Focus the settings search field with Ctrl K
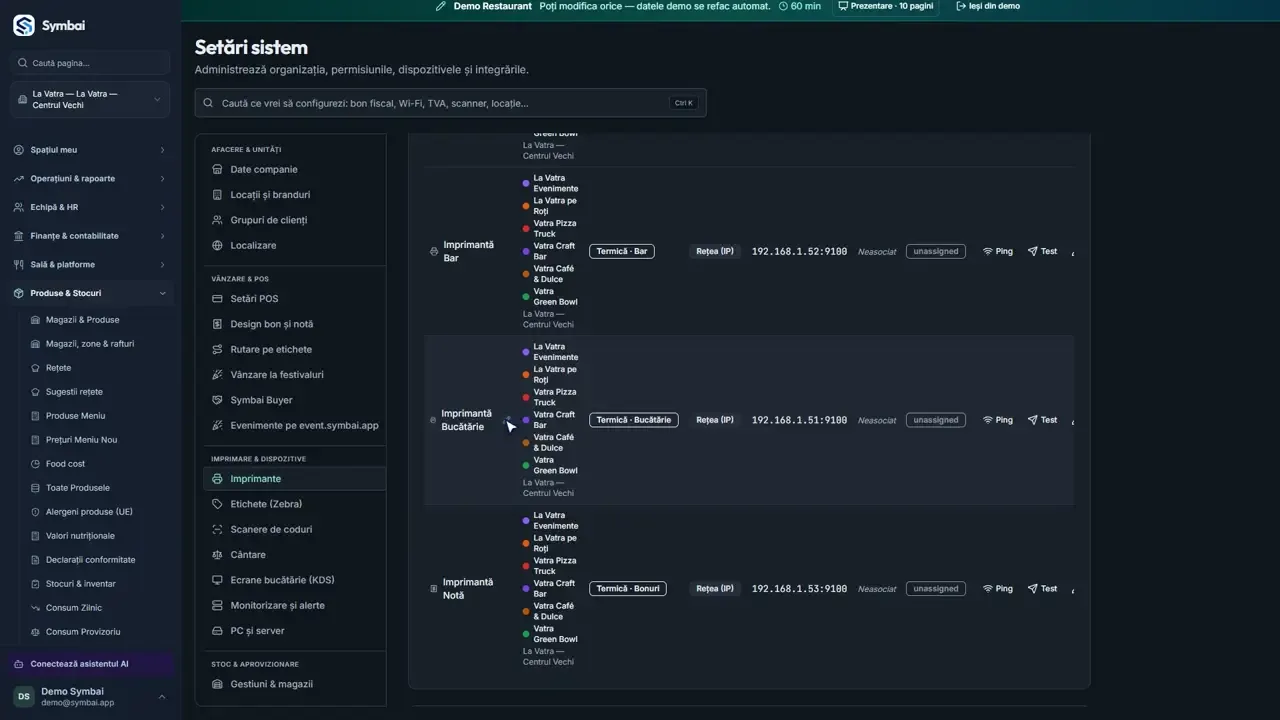The height and width of the screenshot is (720, 1280). [450, 103]
